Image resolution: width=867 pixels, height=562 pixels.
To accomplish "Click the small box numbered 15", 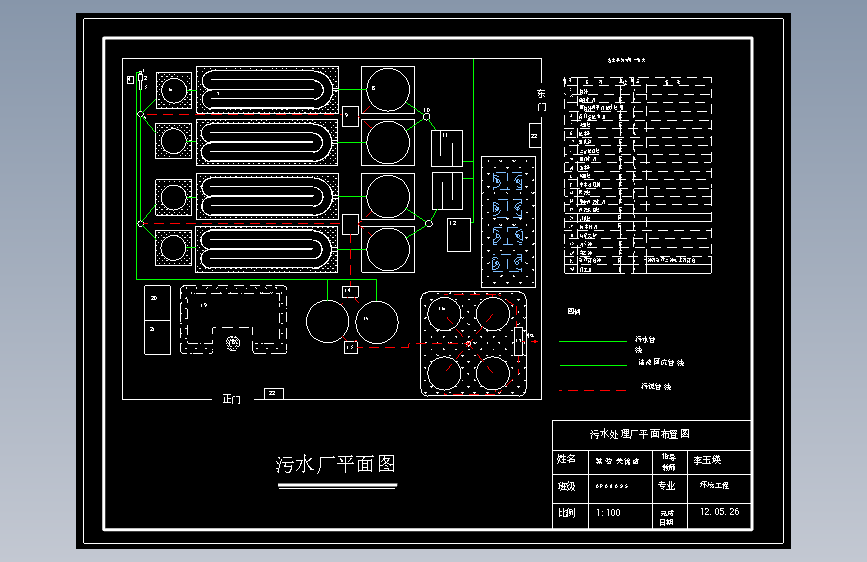I will click(351, 347).
